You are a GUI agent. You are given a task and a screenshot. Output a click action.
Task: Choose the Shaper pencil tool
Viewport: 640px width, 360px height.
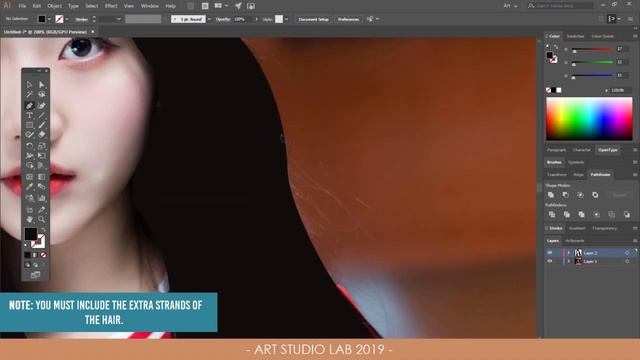coord(29,135)
